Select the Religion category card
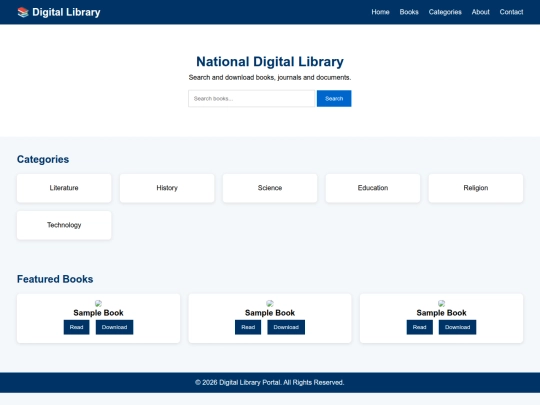This screenshot has width=540, height=405. 476,188
